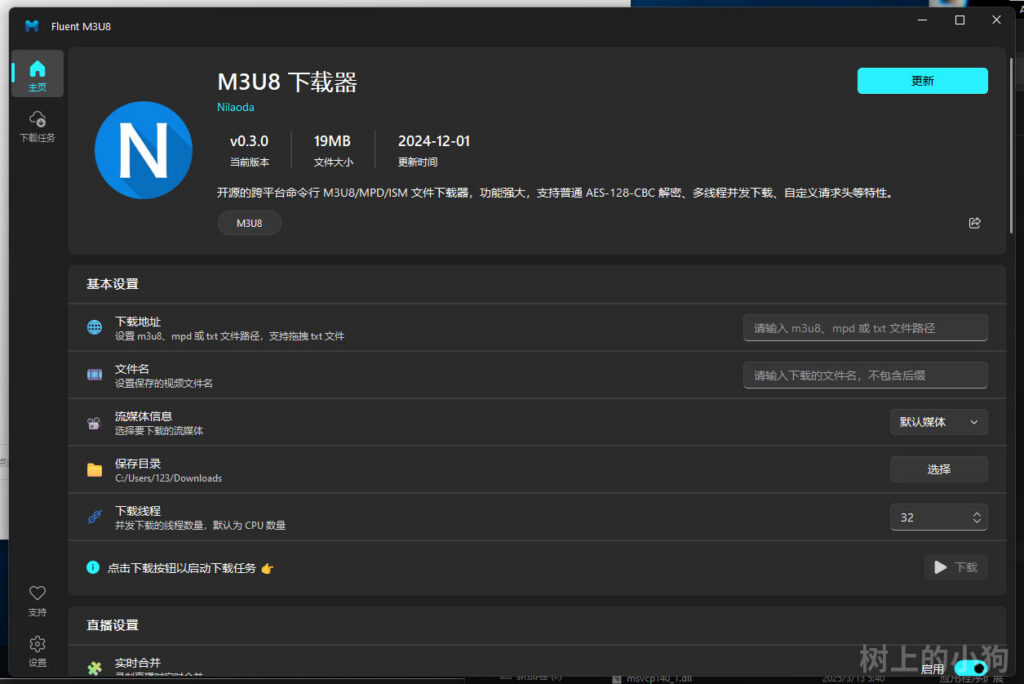Start downloading with the 下载 button
Screen dimensions: 1024x684
954,567
